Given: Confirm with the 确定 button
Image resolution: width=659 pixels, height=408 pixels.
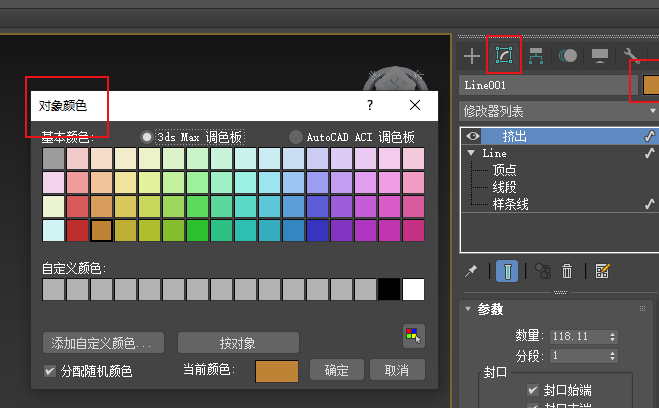Looking at the screenshot, I should pyautogui.click(x=337, y=370).
